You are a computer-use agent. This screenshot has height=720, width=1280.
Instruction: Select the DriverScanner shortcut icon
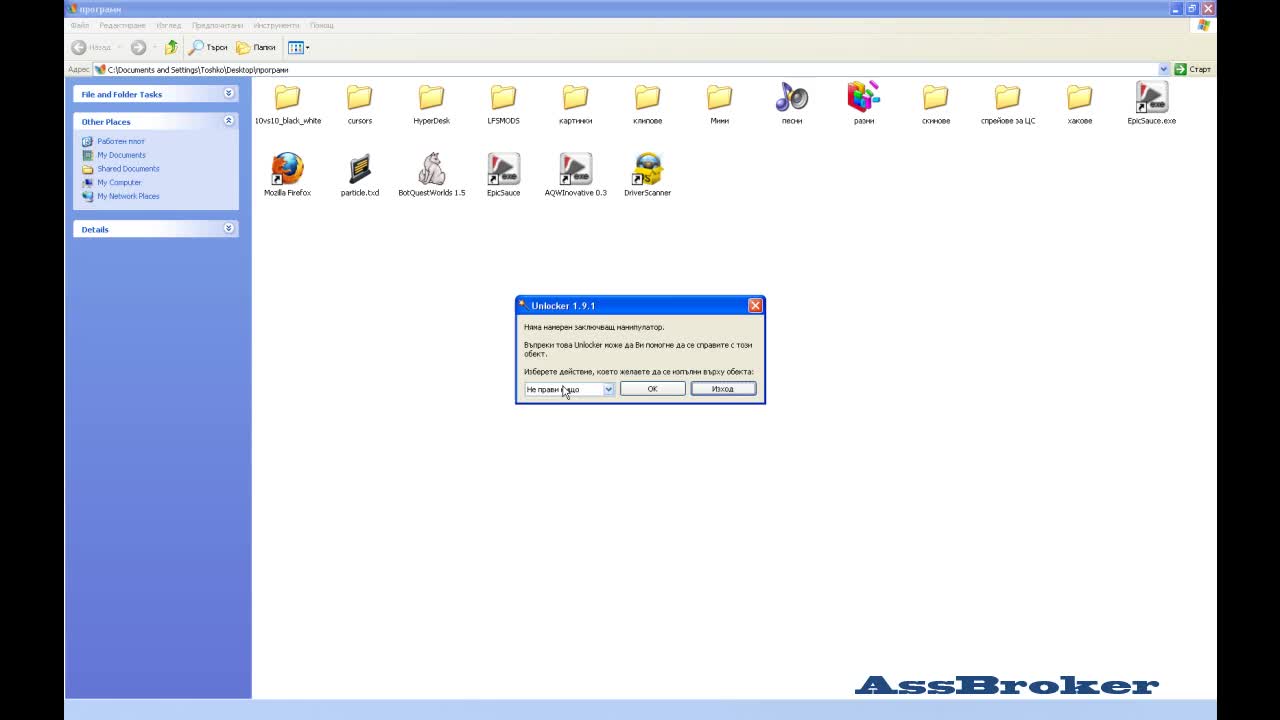click(x=648, y=169)
